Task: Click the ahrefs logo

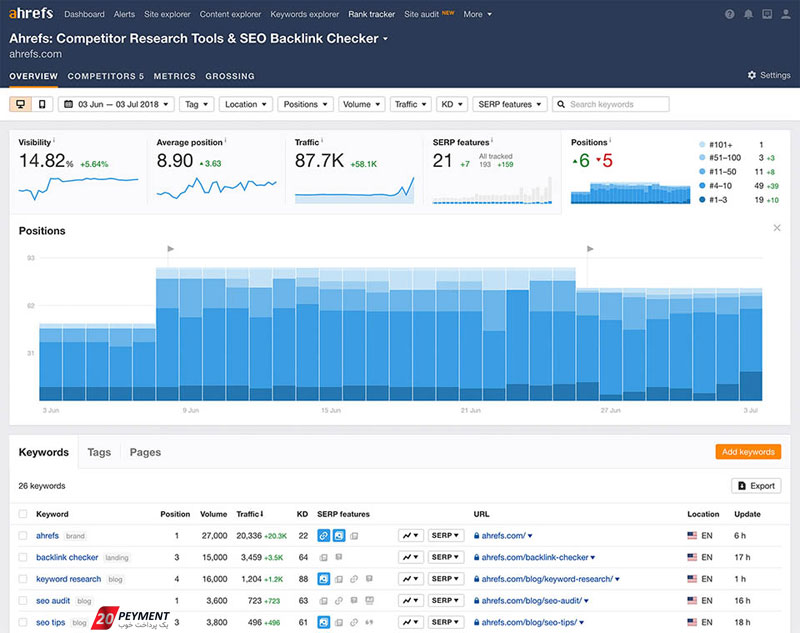Action: click(x=31, y=13)
